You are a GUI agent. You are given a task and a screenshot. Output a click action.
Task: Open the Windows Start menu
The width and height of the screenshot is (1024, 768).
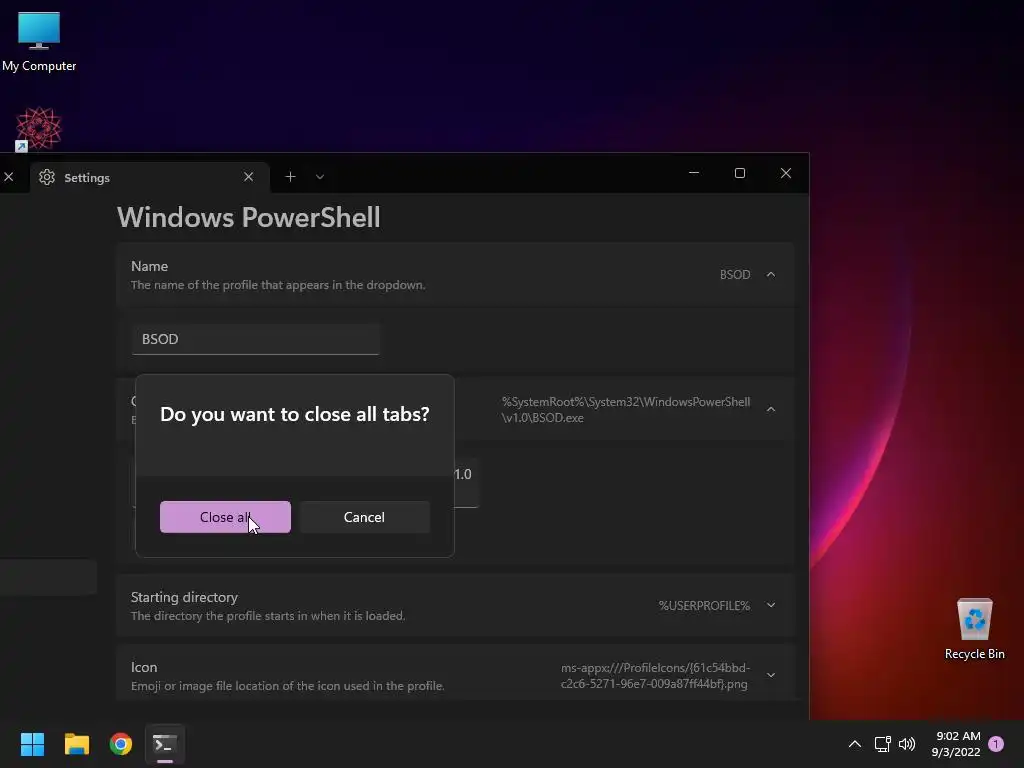pos(32,744)
